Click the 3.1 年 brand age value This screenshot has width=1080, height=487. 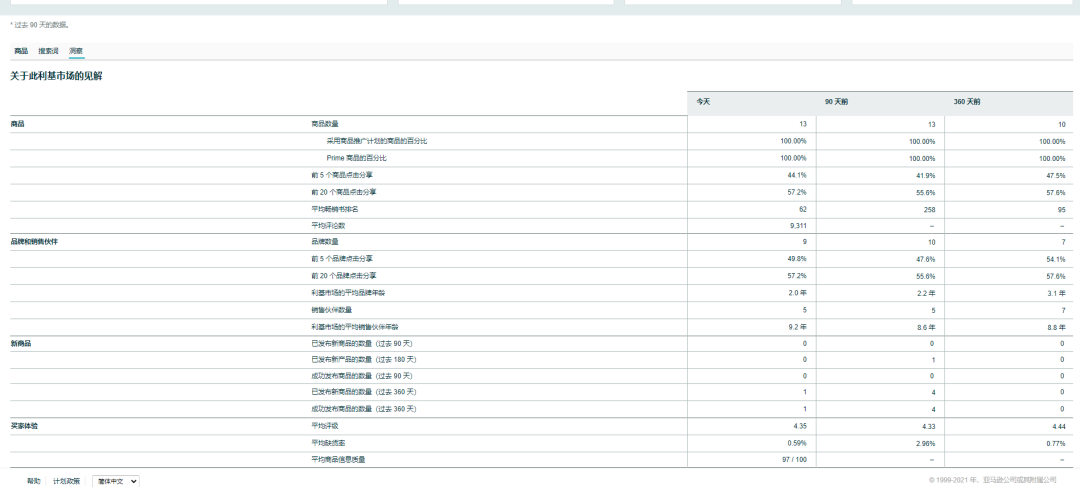(x=1057, y=293)
